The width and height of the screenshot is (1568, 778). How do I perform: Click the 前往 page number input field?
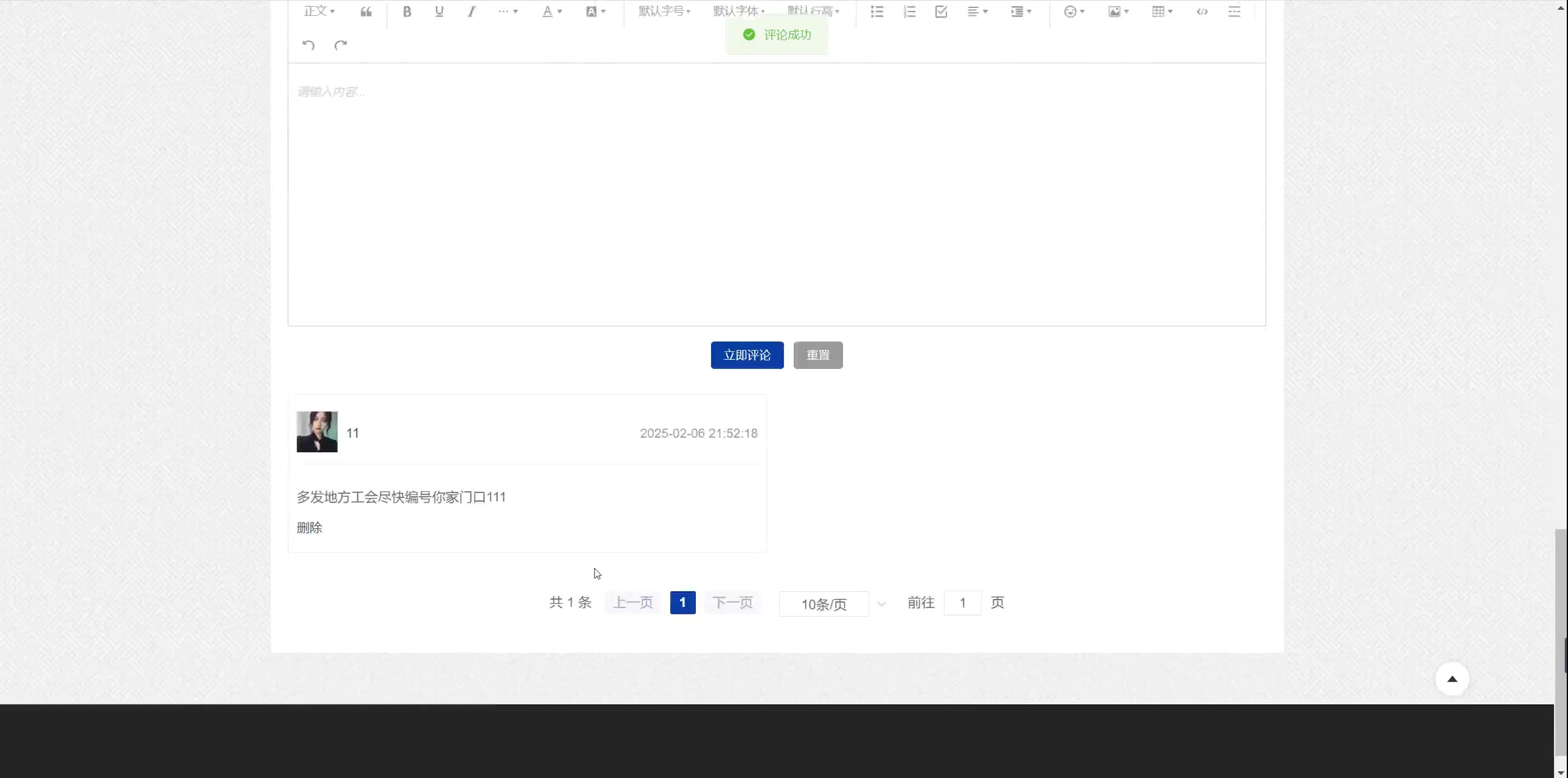[962, 603]
